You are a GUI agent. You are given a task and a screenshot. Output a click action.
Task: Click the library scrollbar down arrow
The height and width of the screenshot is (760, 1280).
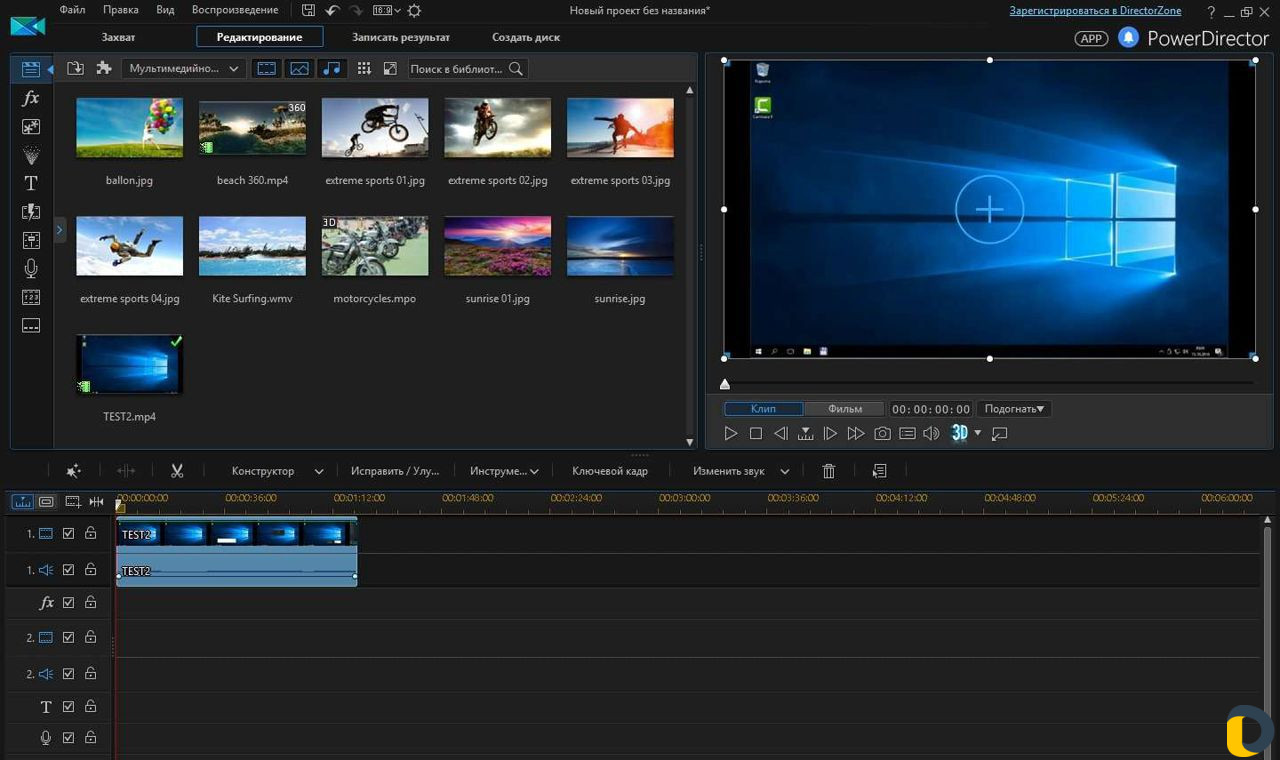pos(689,442)
